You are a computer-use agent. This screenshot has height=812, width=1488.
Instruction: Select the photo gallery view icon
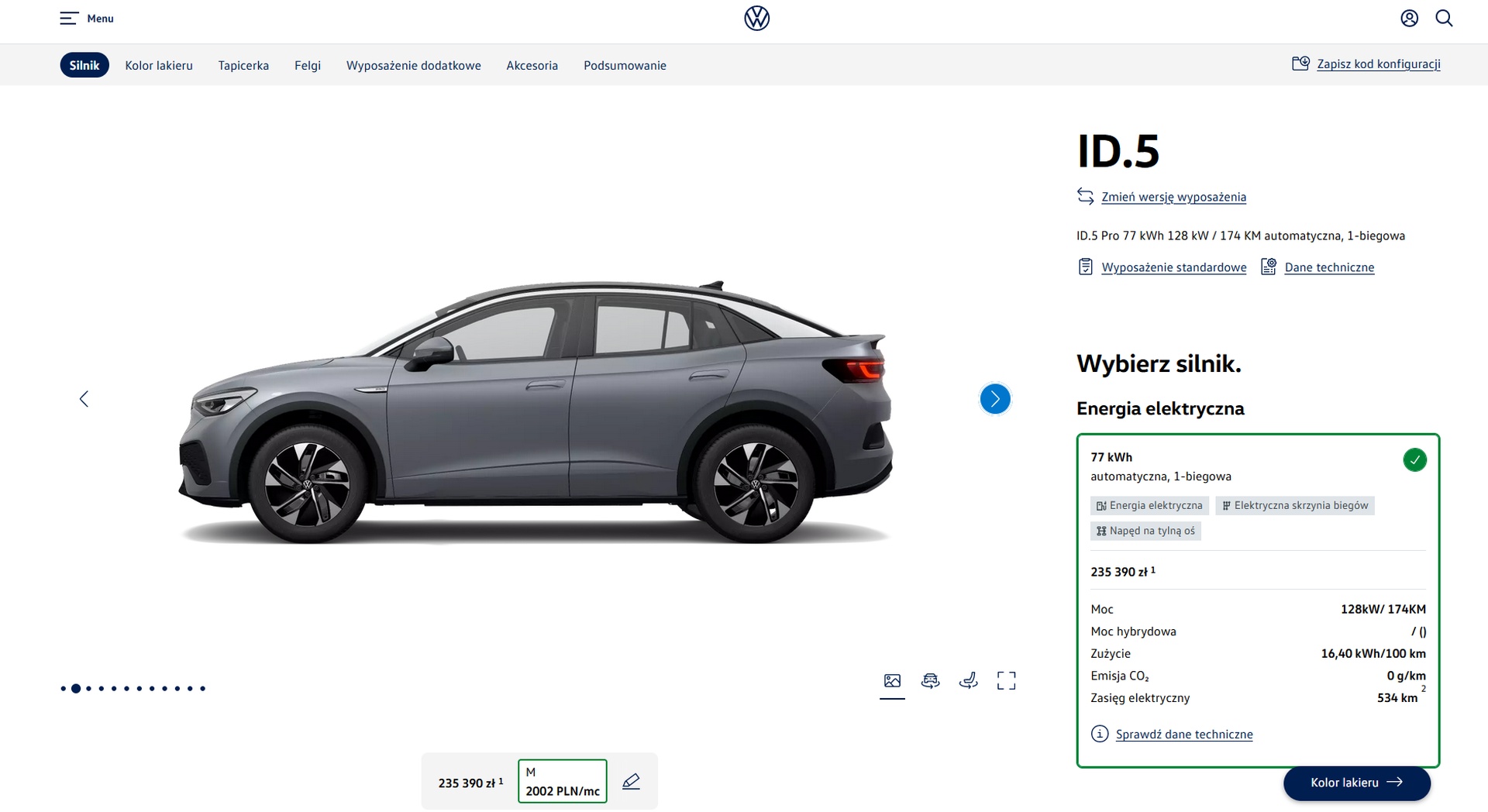coord(892,681)
